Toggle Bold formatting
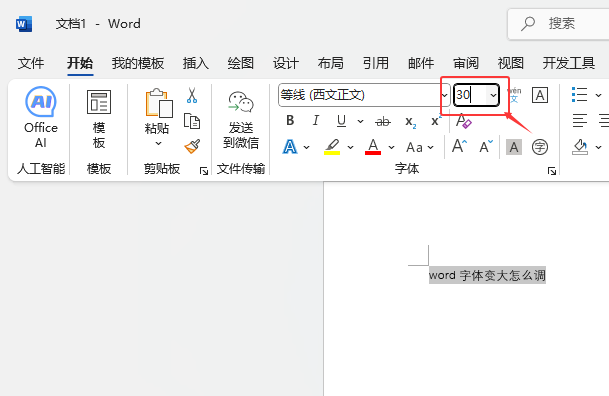Image resolution: width=609 pixels, height=396 pixels. (x=290, y=121)
